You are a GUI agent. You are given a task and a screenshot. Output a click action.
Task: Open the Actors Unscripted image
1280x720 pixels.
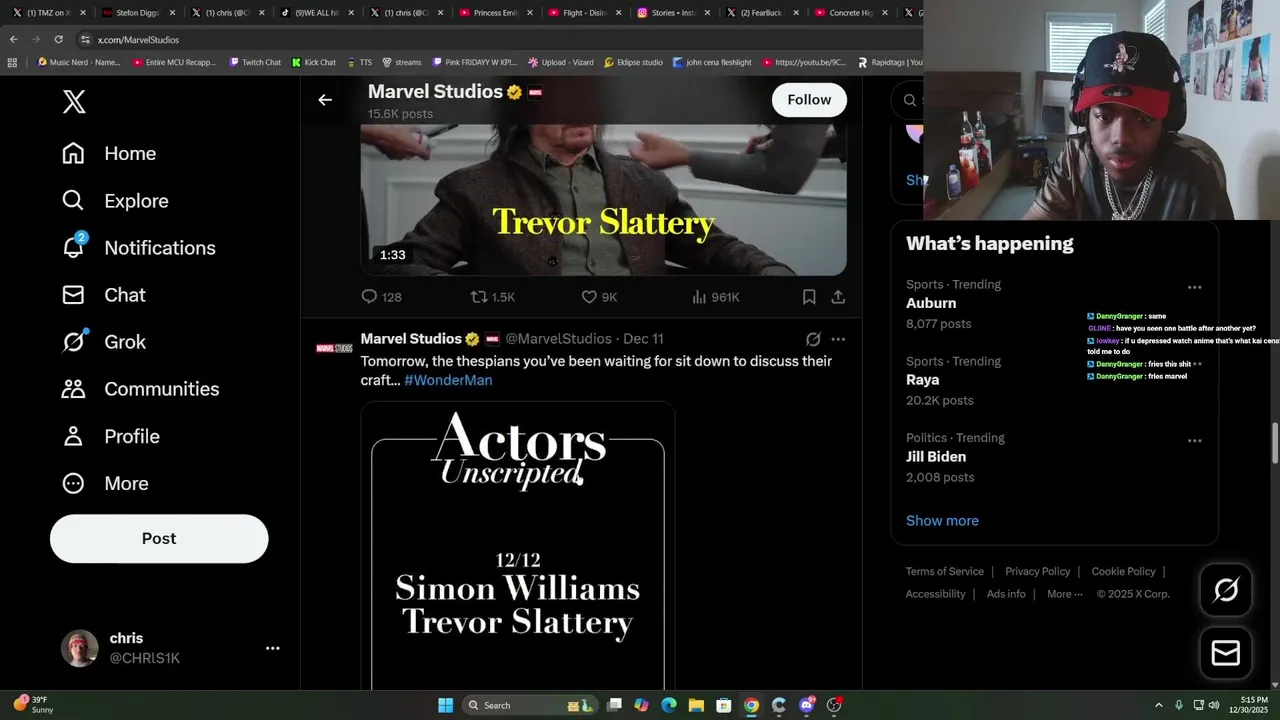[518, 546]
